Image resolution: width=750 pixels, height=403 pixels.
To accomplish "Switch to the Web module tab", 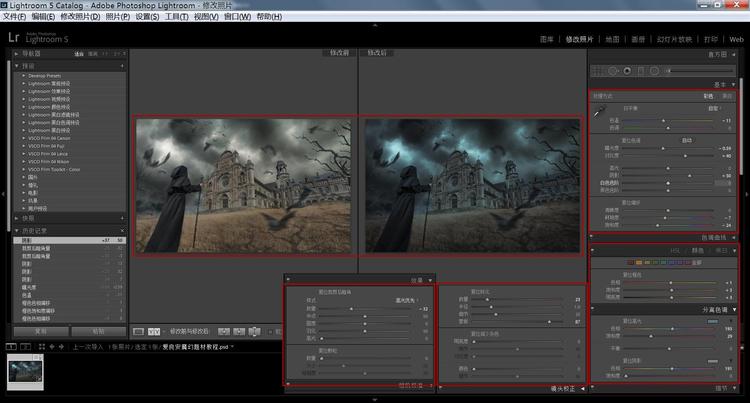I will click(736, 39).
